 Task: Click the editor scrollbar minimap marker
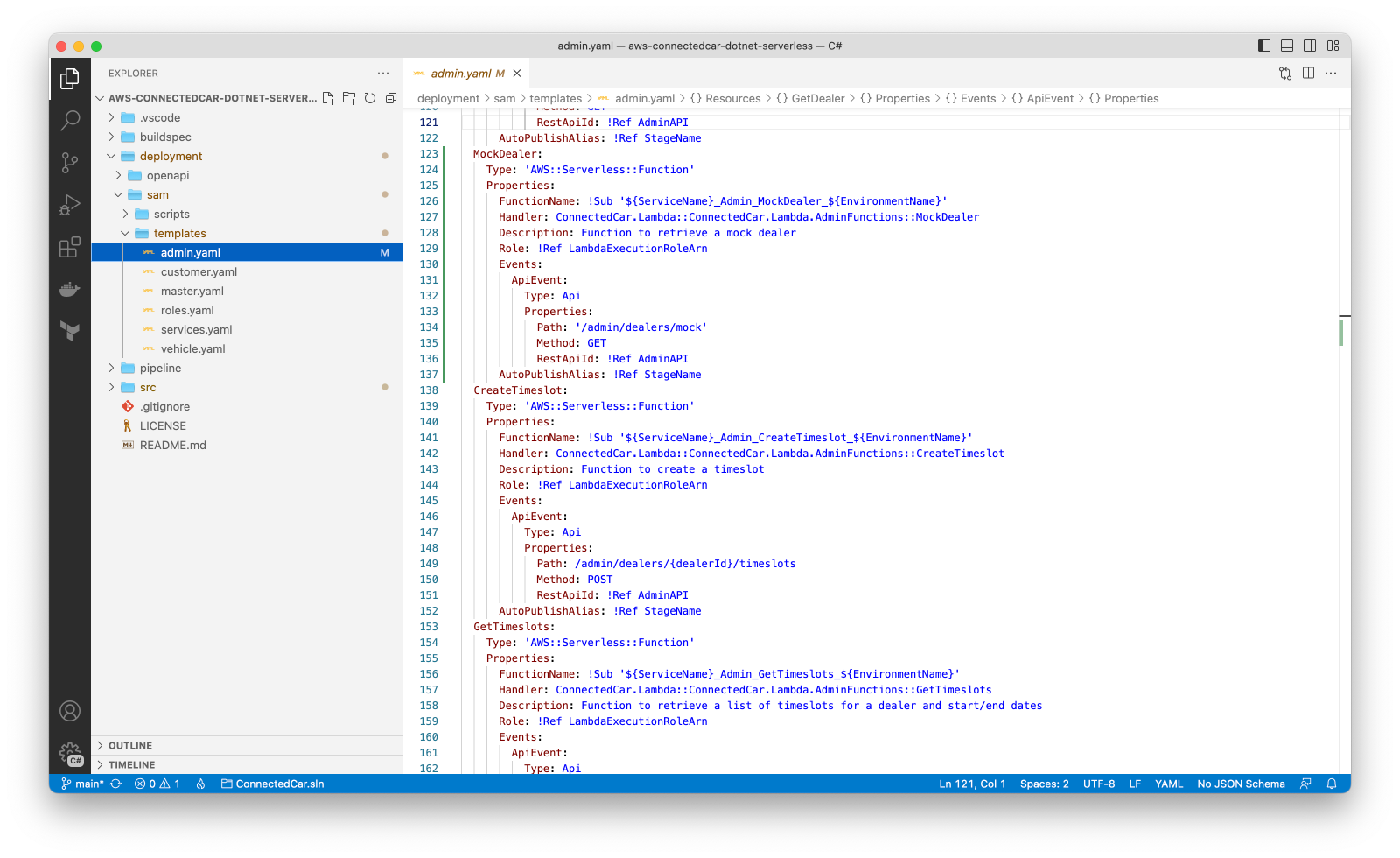tap(1340, 332)
